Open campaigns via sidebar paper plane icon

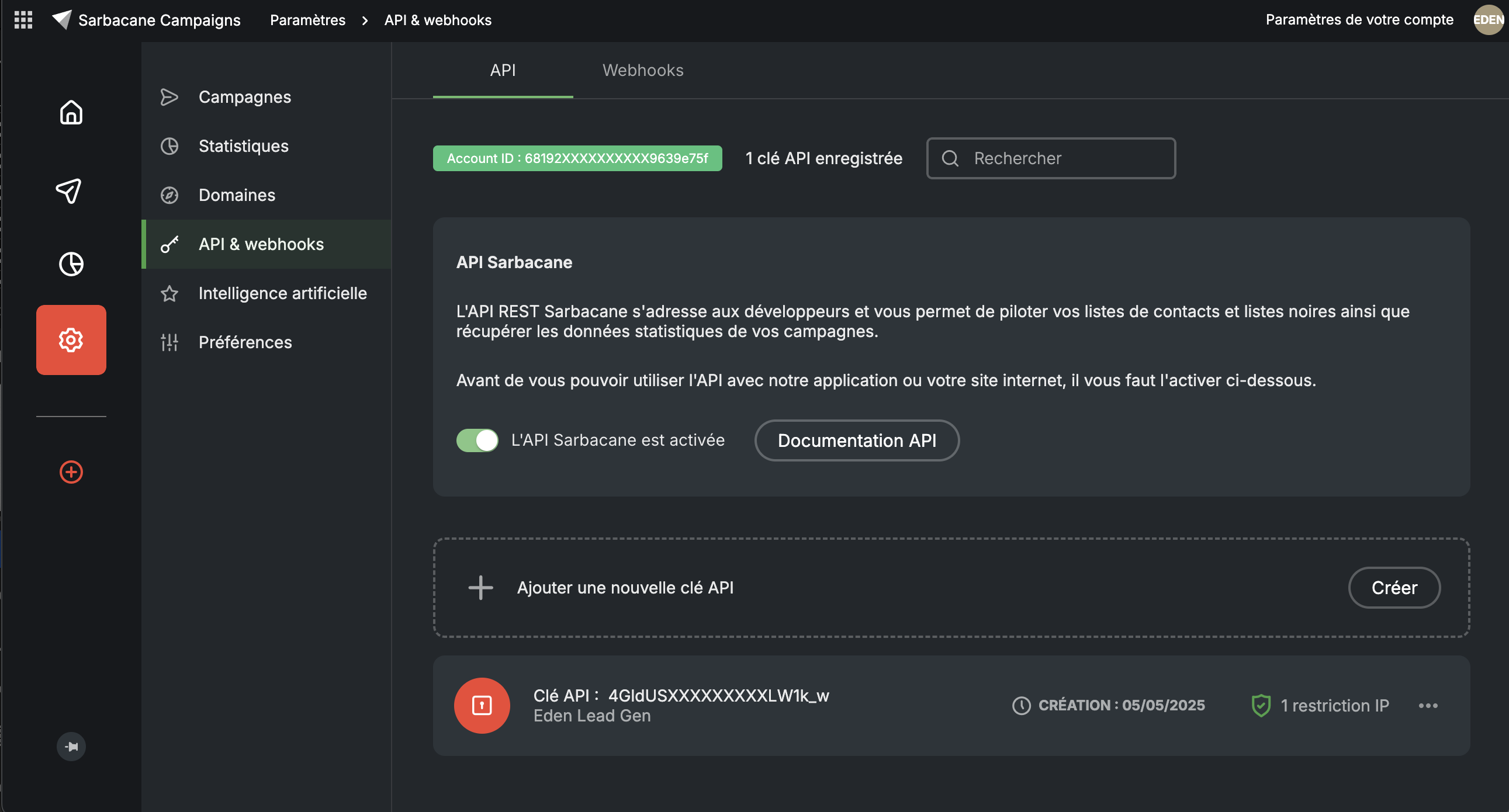pyautogui.click(x=69, y=191)
